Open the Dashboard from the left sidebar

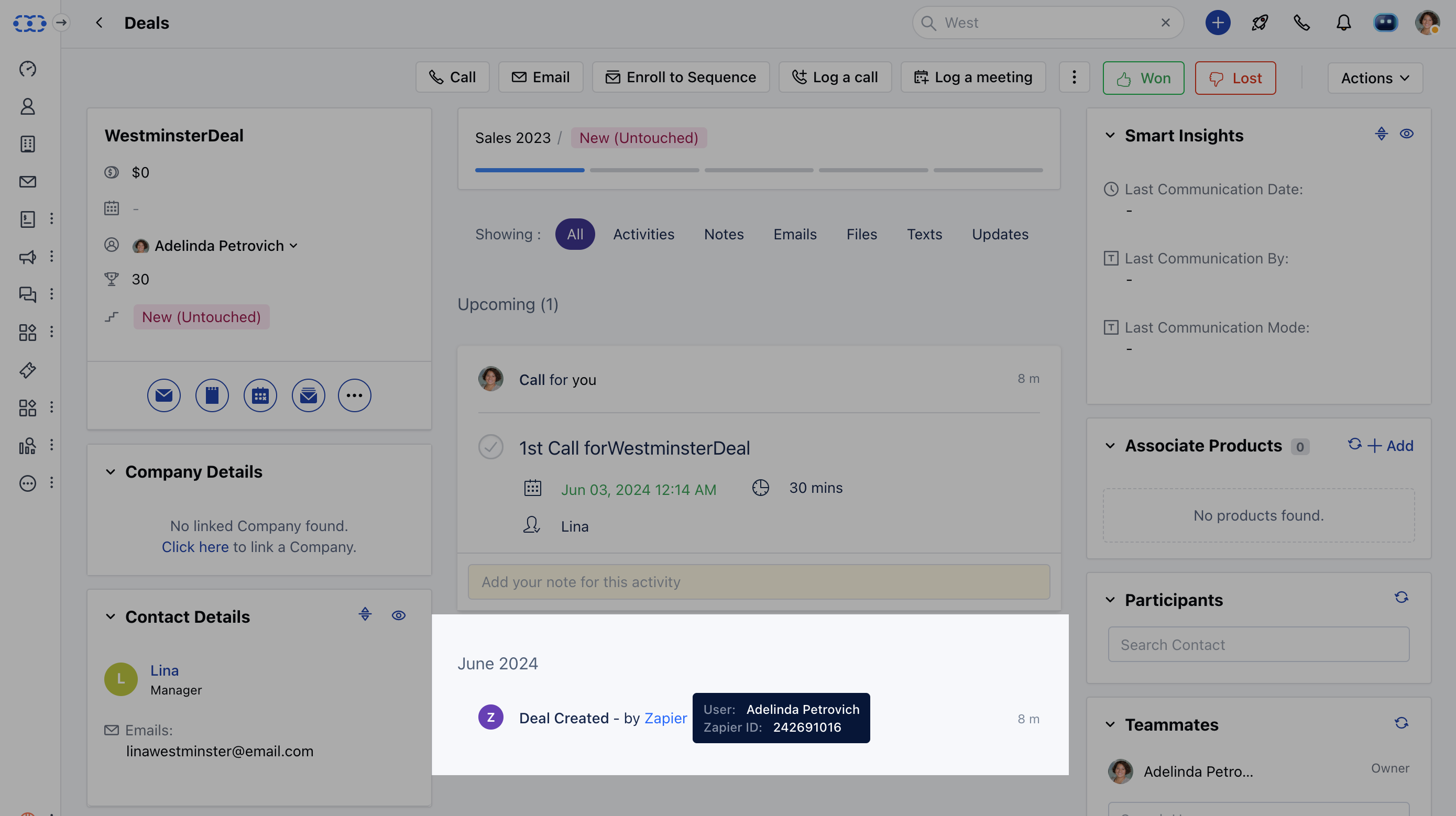(x=27, y=69)
